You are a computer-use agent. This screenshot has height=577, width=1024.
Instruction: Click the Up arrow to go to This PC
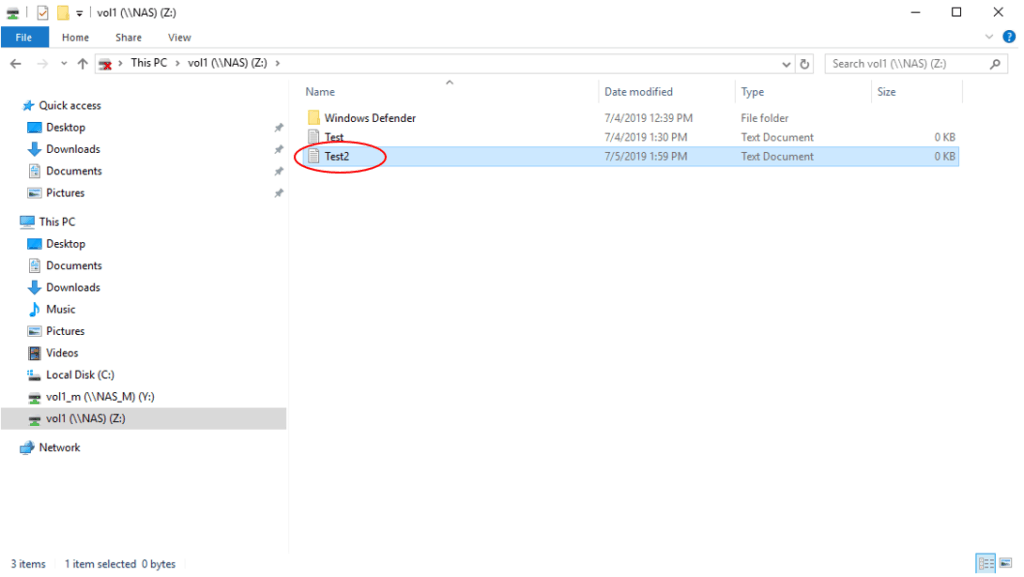coord(81,62)
